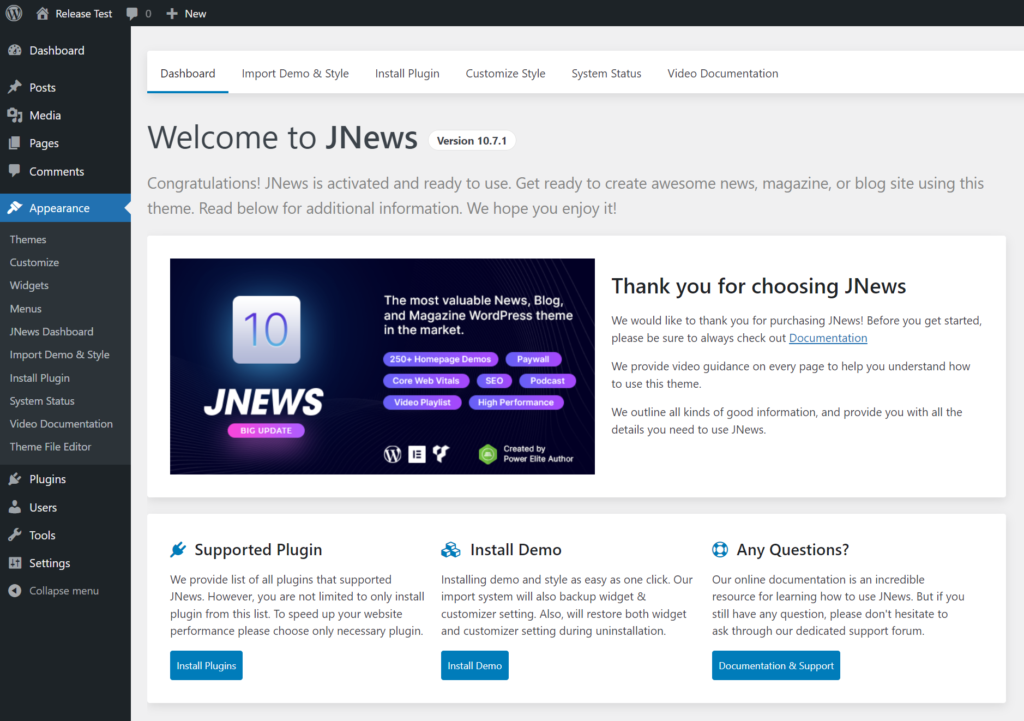
Task: Open the Plugins icon in sidebar
Action: 16,478
